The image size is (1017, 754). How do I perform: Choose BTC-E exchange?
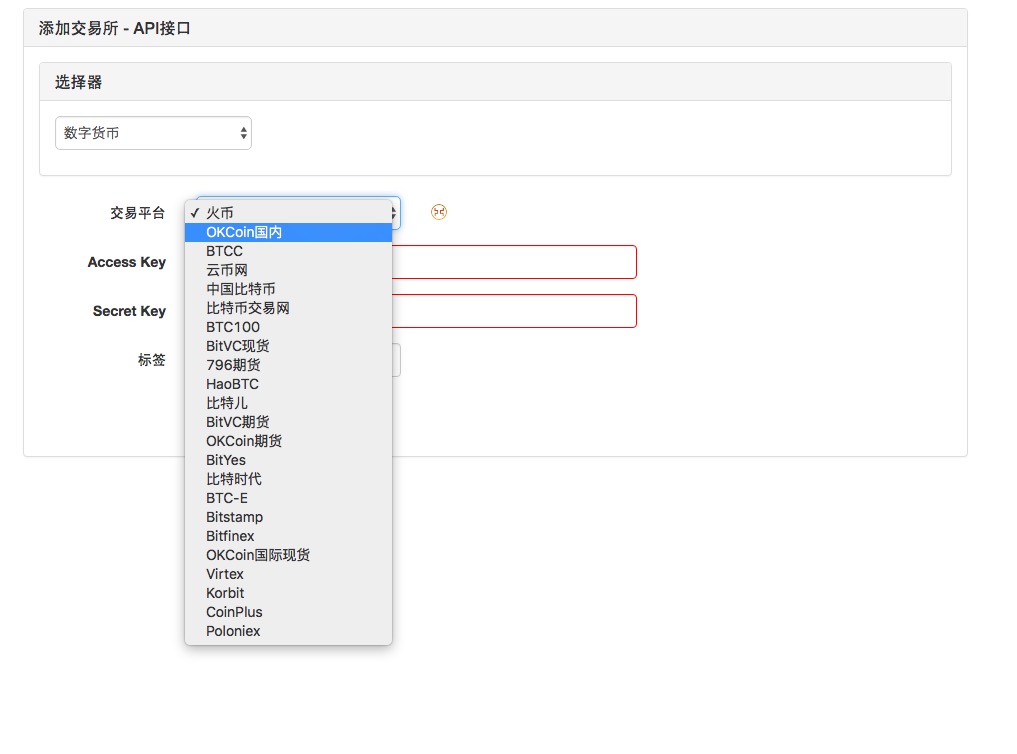pos(289,498)
